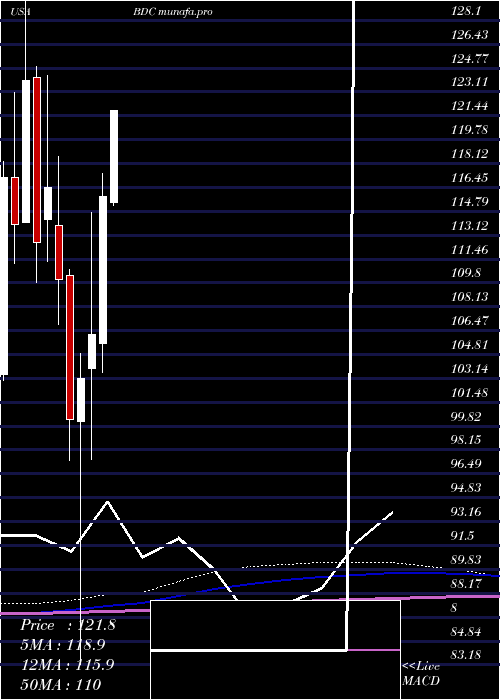
Task: Click the 94.83 price axis label
Action: click(x=467, y=488)
